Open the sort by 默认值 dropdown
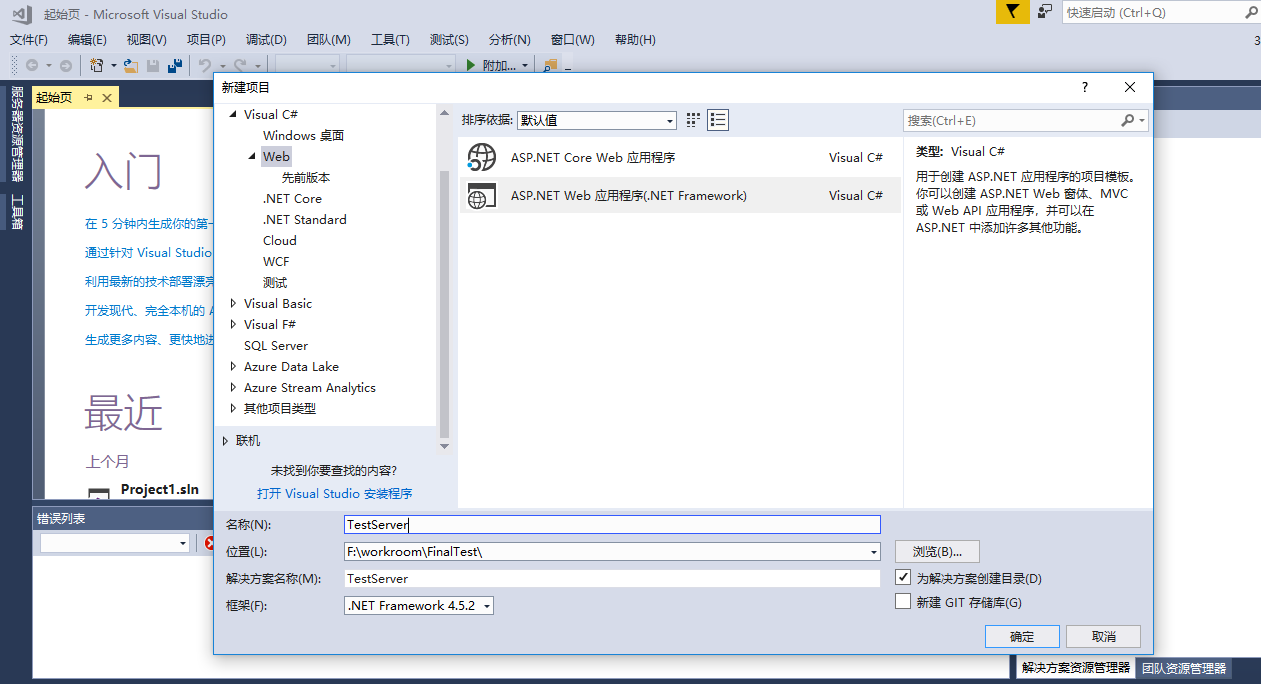Viewport: 1261px width, 684px height. coord(597,120)
